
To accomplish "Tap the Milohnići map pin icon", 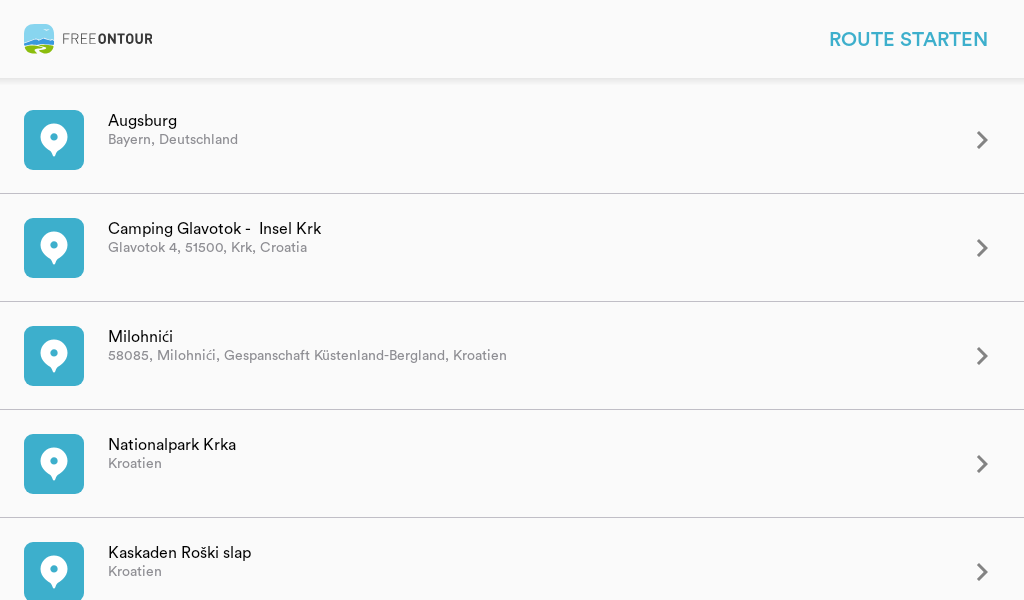I will [54, 356].
